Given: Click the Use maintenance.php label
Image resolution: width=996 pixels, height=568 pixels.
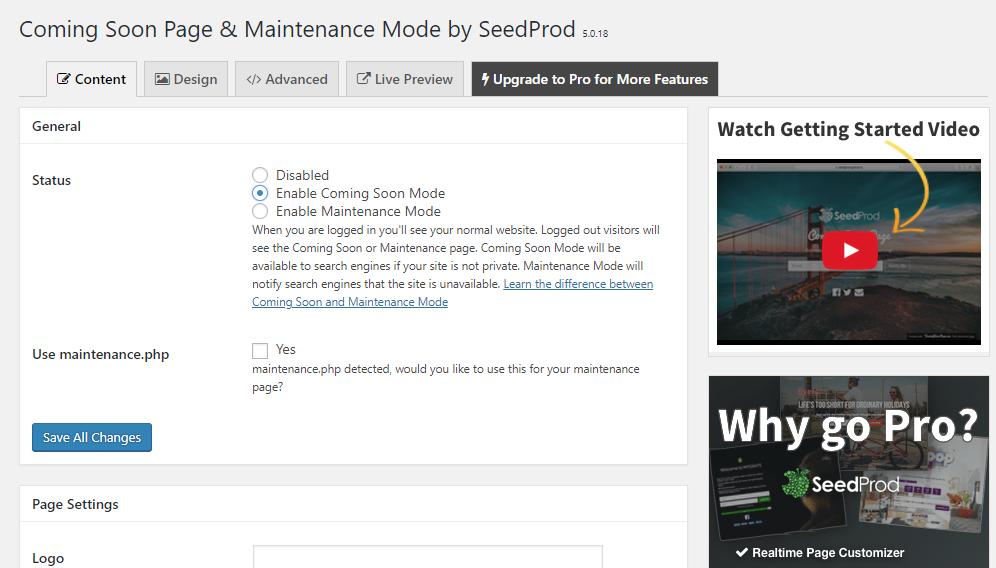Looking at the screenshot, I should (100, 355).
